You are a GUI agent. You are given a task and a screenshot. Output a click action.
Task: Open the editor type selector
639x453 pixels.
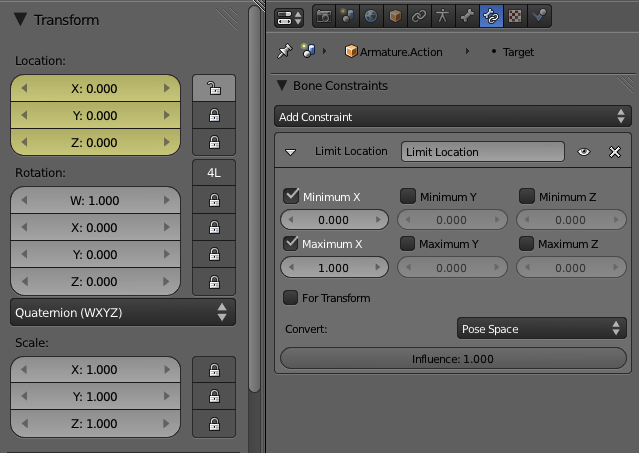click(289, 18)
